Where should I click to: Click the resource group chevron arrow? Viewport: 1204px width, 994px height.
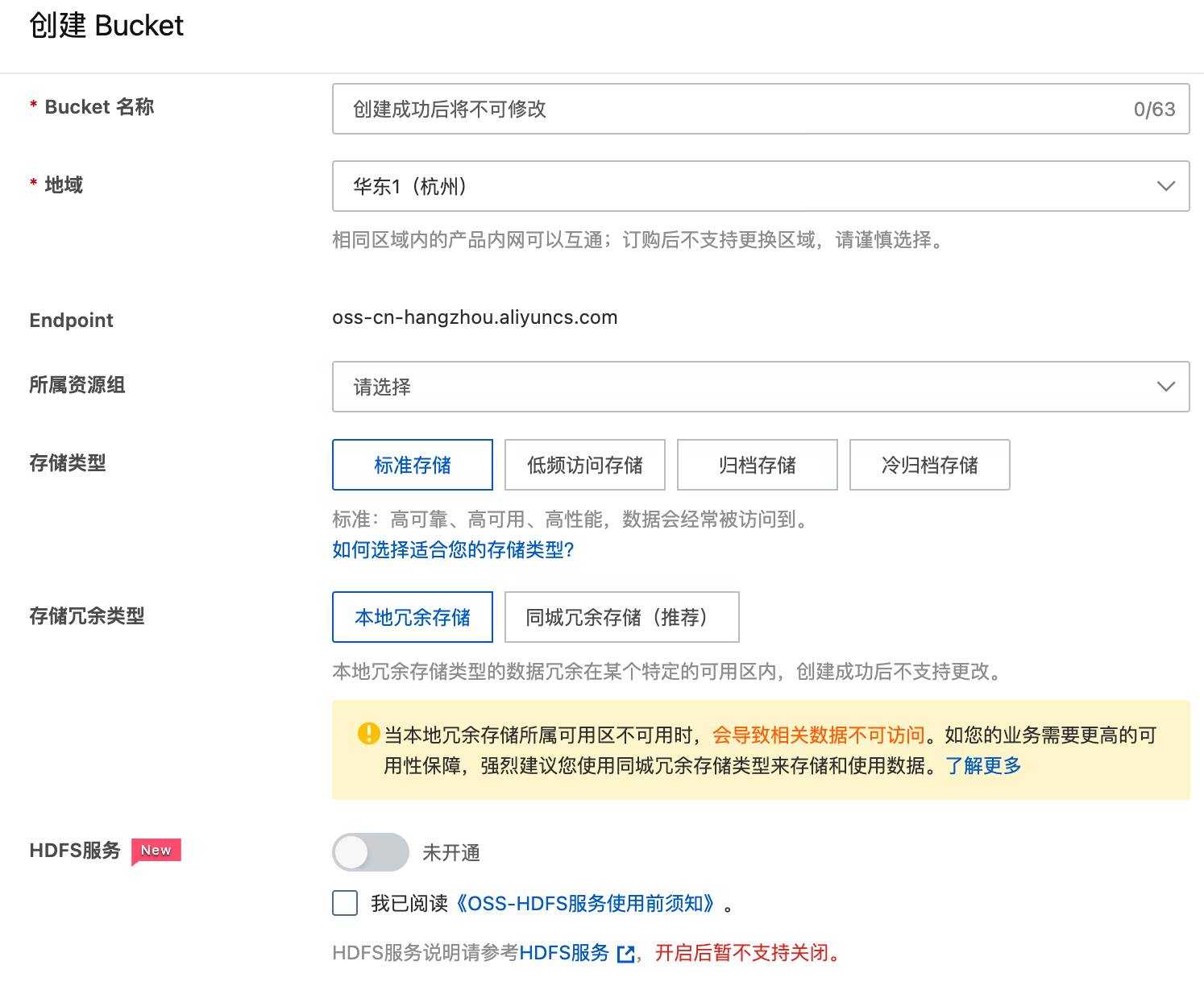coord(1165,387)
